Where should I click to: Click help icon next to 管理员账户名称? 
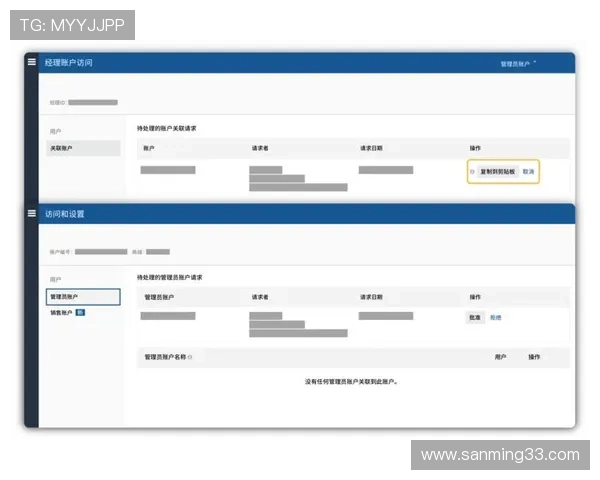tap(190, 357)
